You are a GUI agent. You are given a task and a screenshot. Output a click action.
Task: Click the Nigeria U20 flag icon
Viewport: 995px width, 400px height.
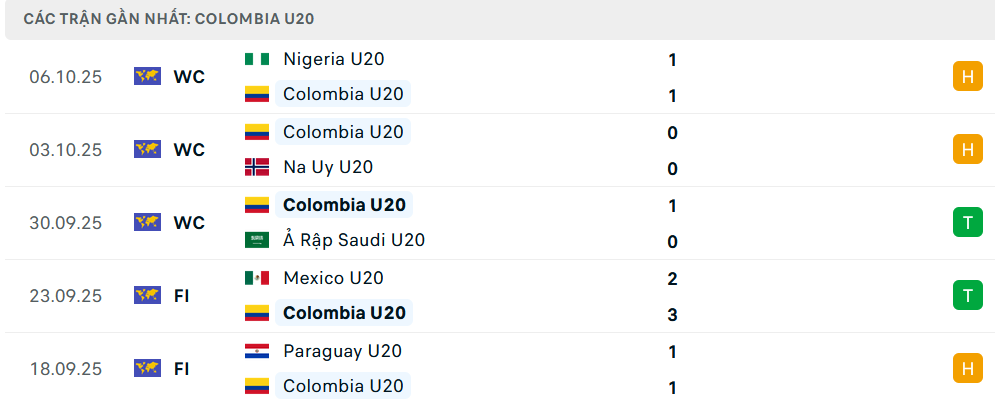coord(257,59)
